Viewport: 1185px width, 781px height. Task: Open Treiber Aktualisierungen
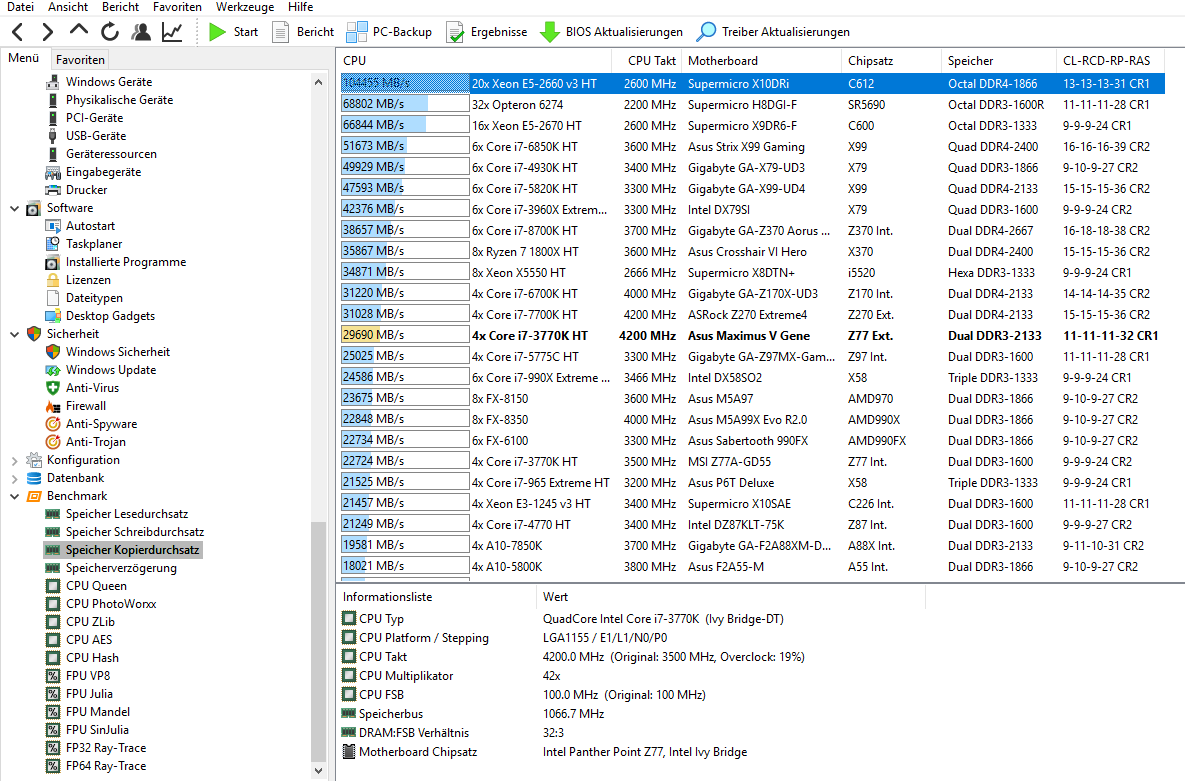pos(773,32)
